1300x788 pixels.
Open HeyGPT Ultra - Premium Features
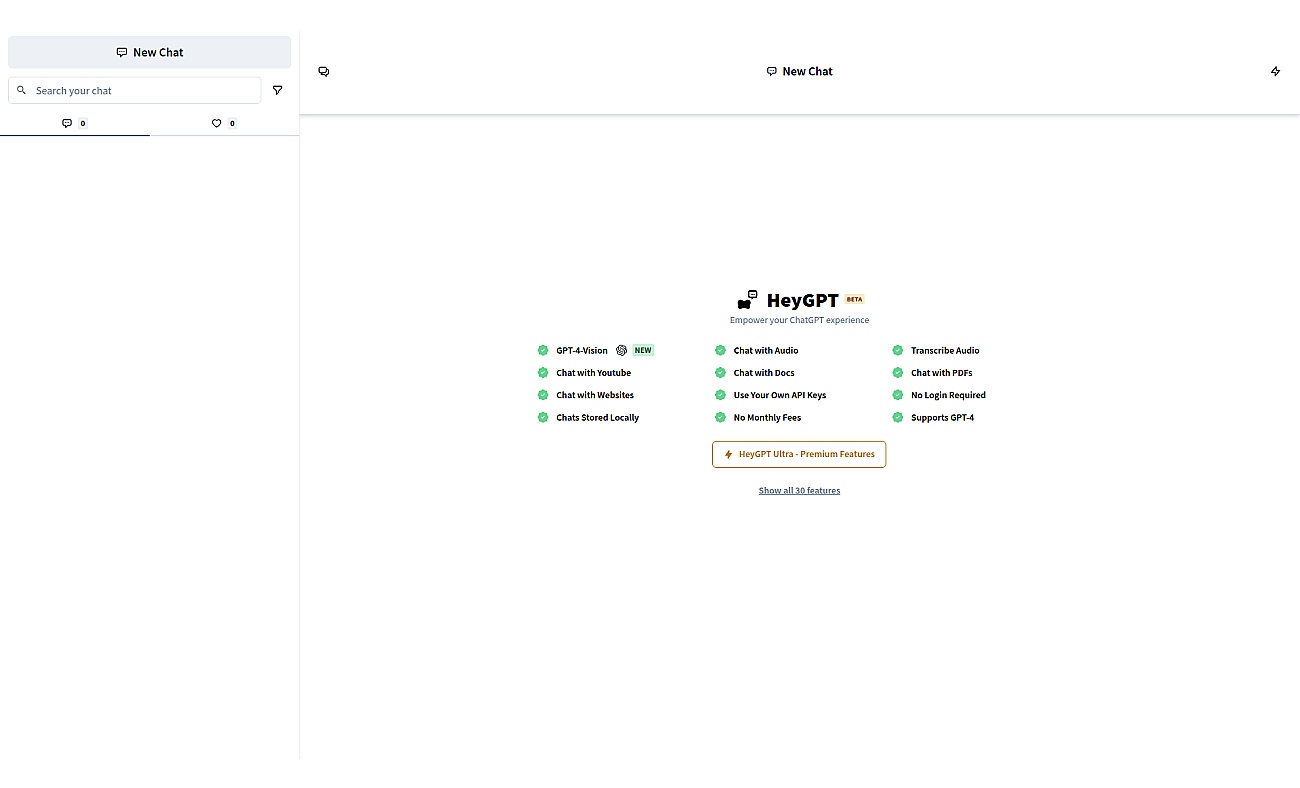tap(799, 454)
